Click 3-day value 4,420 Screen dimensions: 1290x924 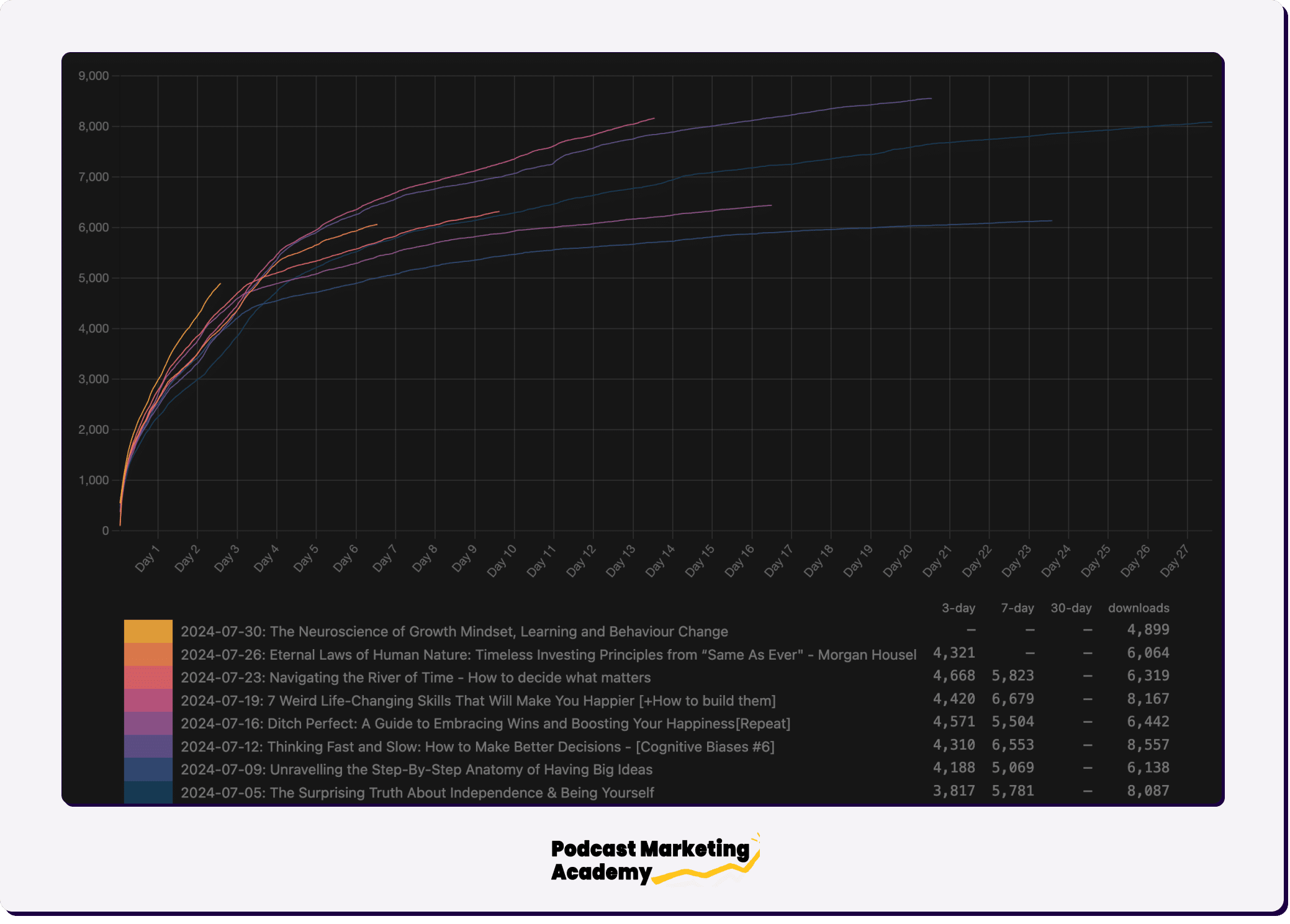[954, 699]
